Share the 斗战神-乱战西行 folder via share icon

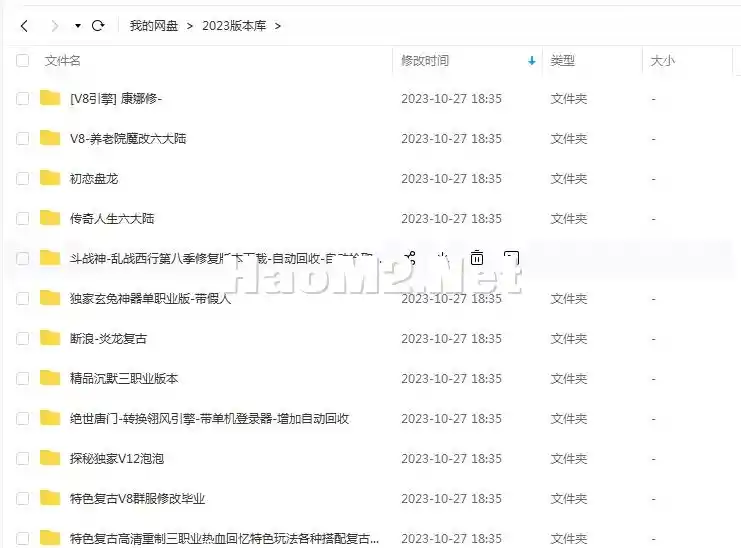tap(410, 258)
